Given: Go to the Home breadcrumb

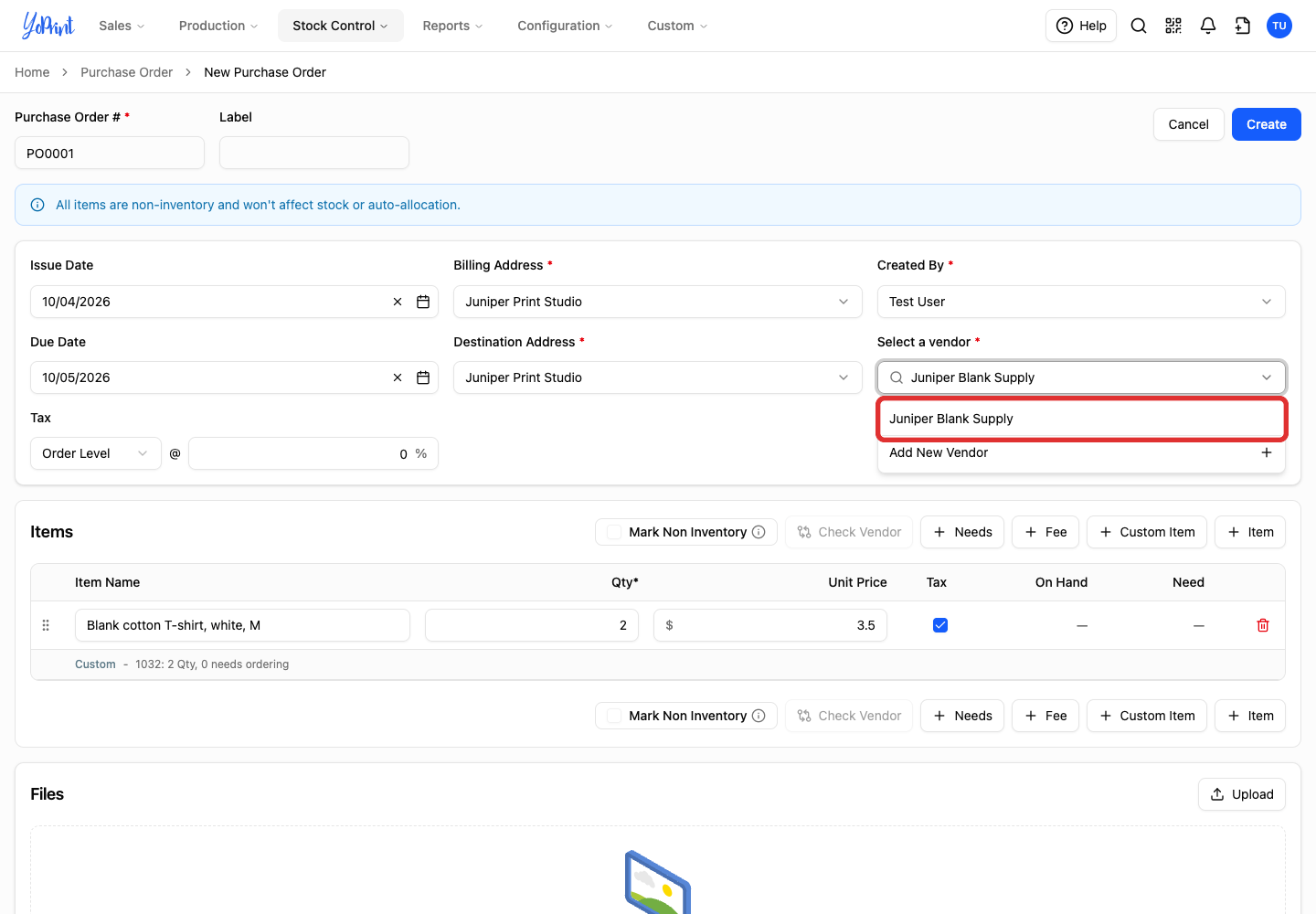Looking at the screenshot, I should (x=32, y=72).
